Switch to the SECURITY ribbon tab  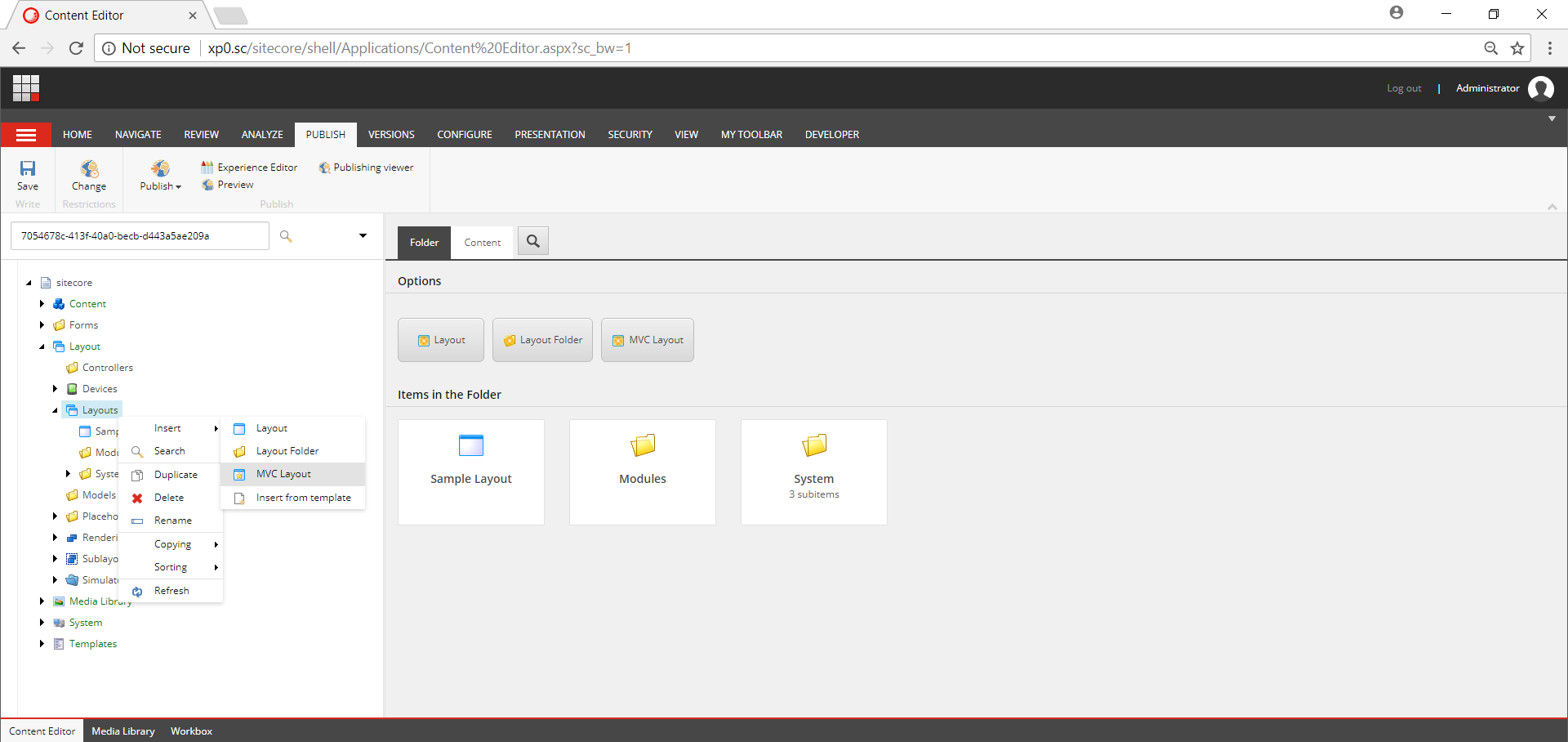(x=630, y=135)
